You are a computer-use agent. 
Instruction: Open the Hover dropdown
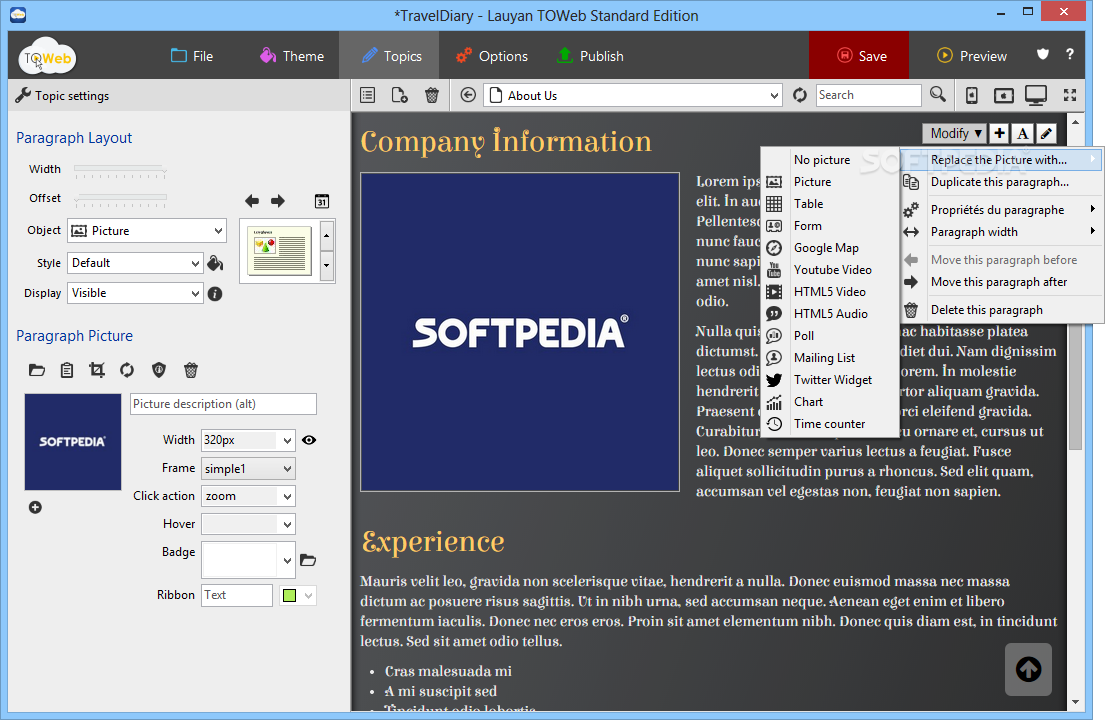(x=248, y=524)
